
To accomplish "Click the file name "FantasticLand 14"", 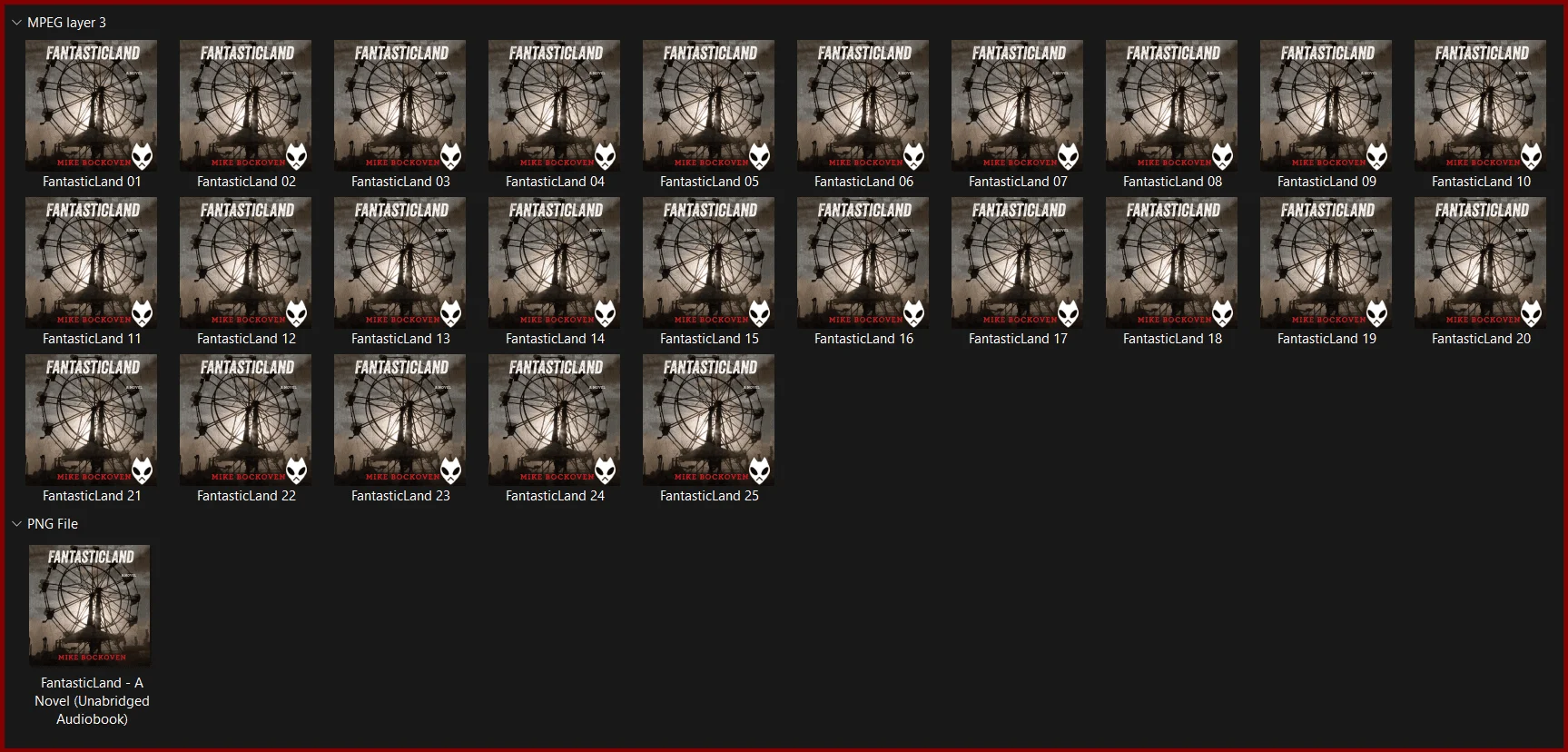I will pos(555,339).
